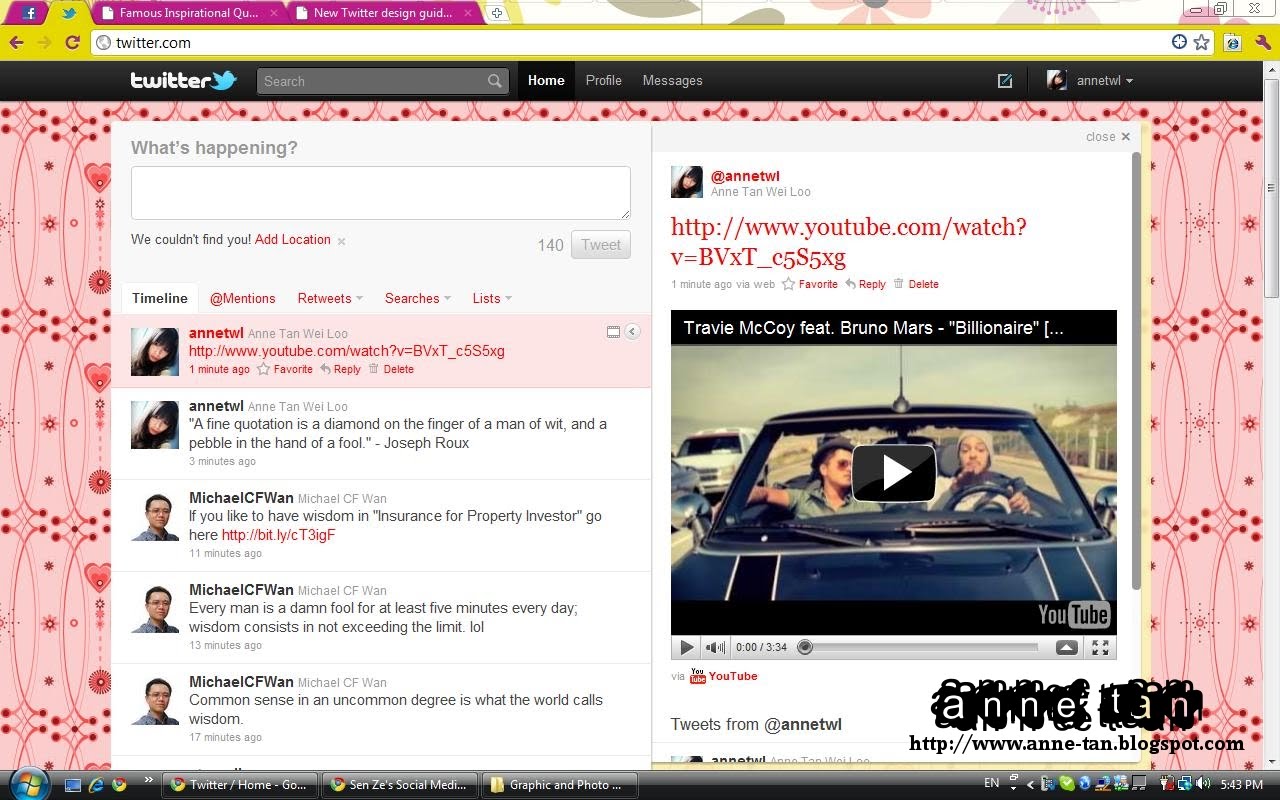Click the YouTube logo on video
The height and width of the screenshot is (800, 1280).
1073,614
